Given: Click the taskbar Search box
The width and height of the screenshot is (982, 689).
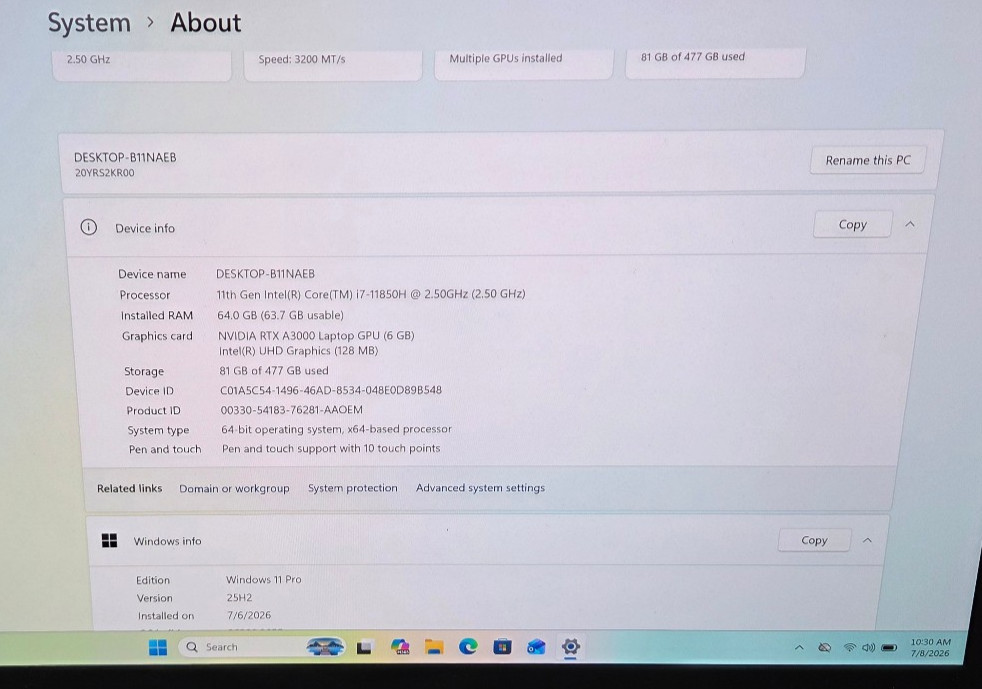Looking at the screenshot, I should [262, 647].
